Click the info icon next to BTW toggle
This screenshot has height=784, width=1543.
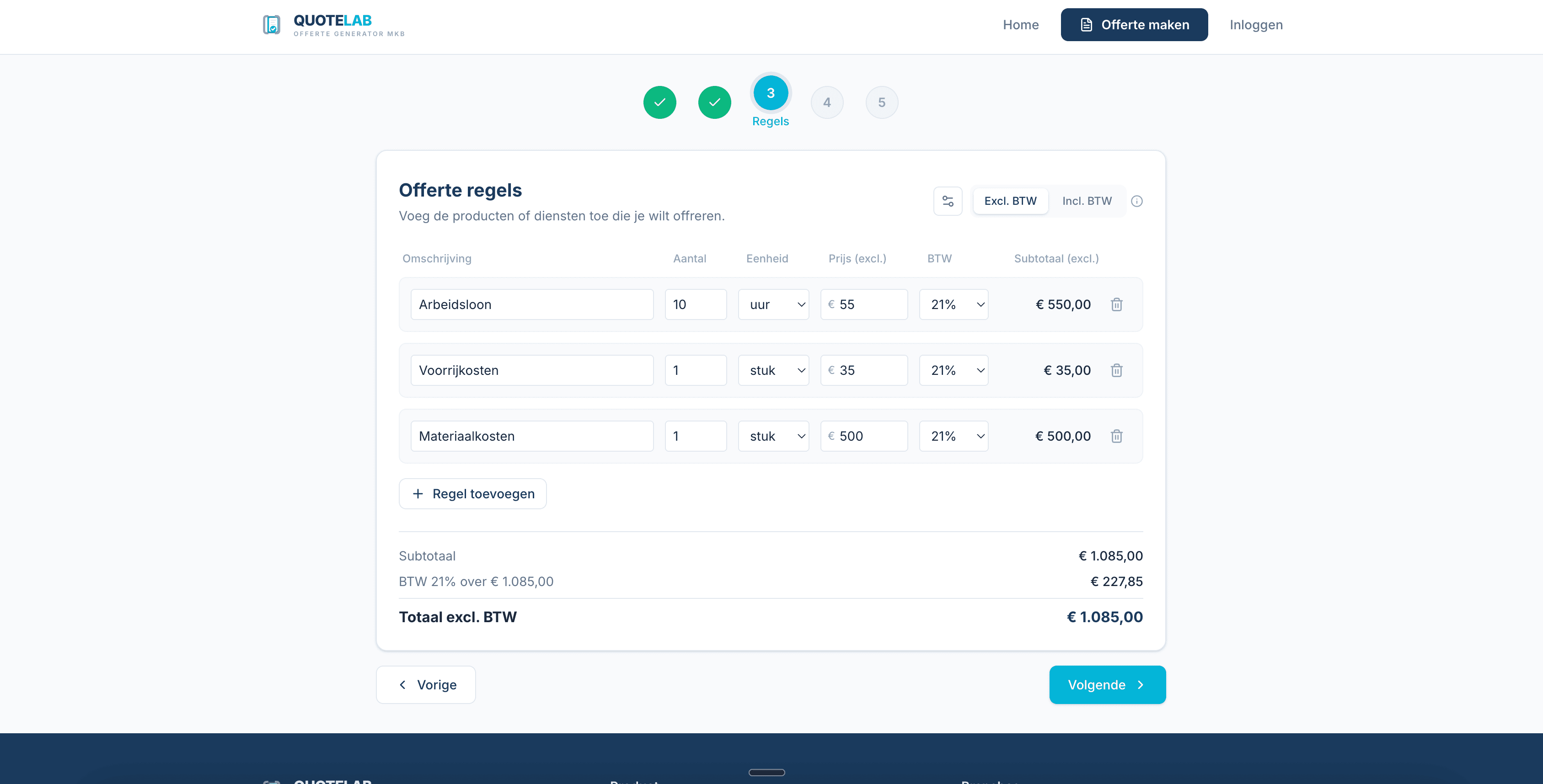[1137, 201]
